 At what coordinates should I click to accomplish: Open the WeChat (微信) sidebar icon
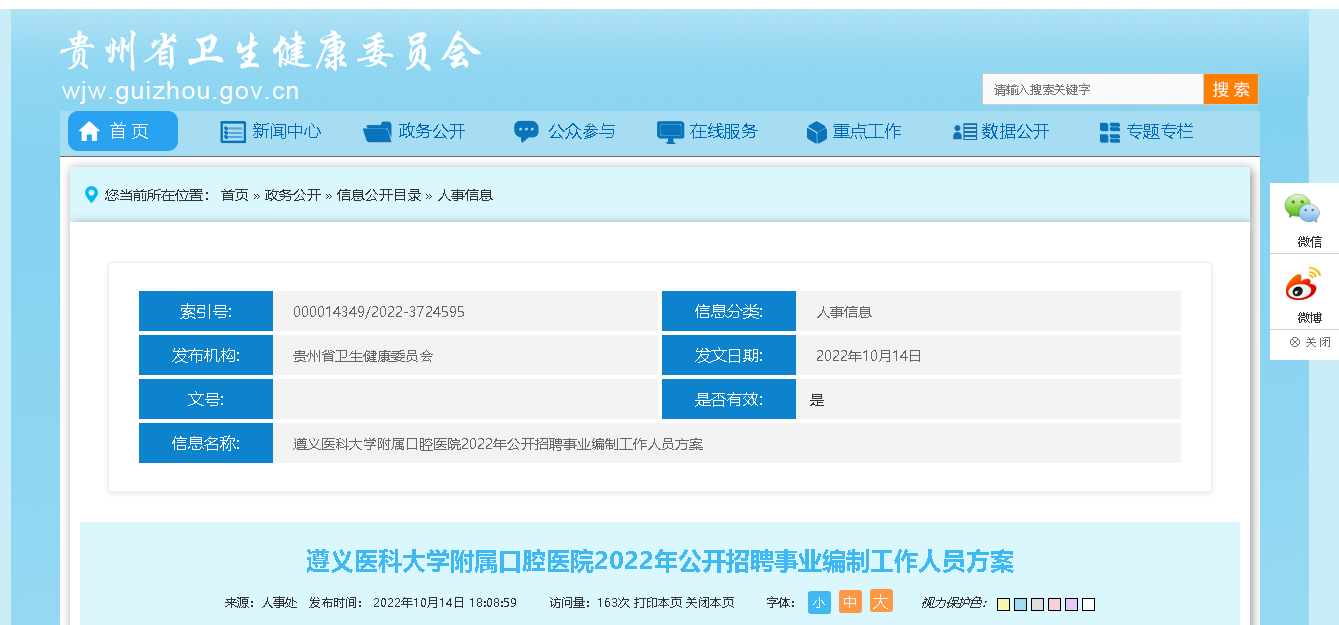pos(1302,209)
